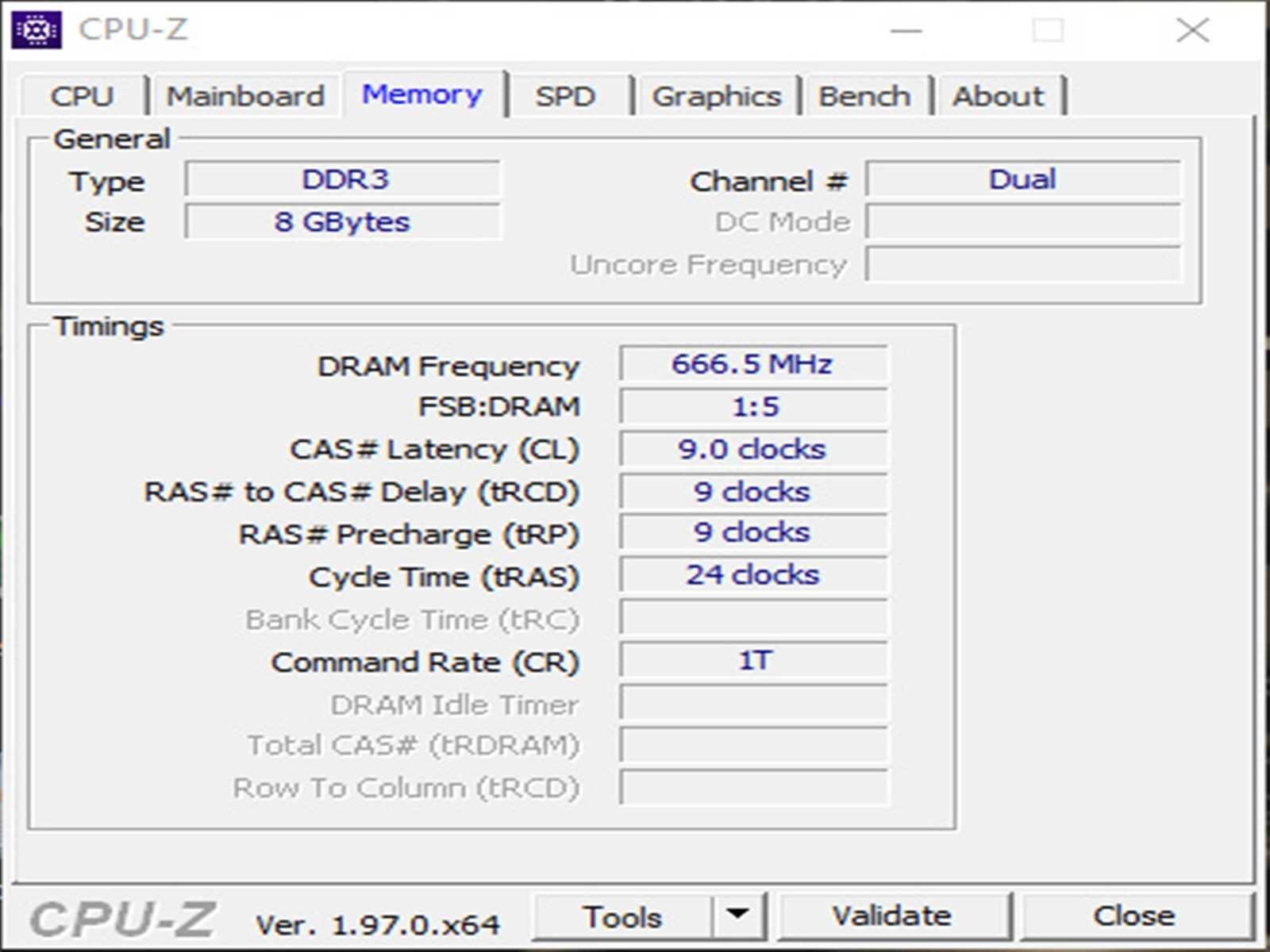Expand the Tools dropdown arrow
This screenshot has height=952, width=1270.
tap(738, 916)
